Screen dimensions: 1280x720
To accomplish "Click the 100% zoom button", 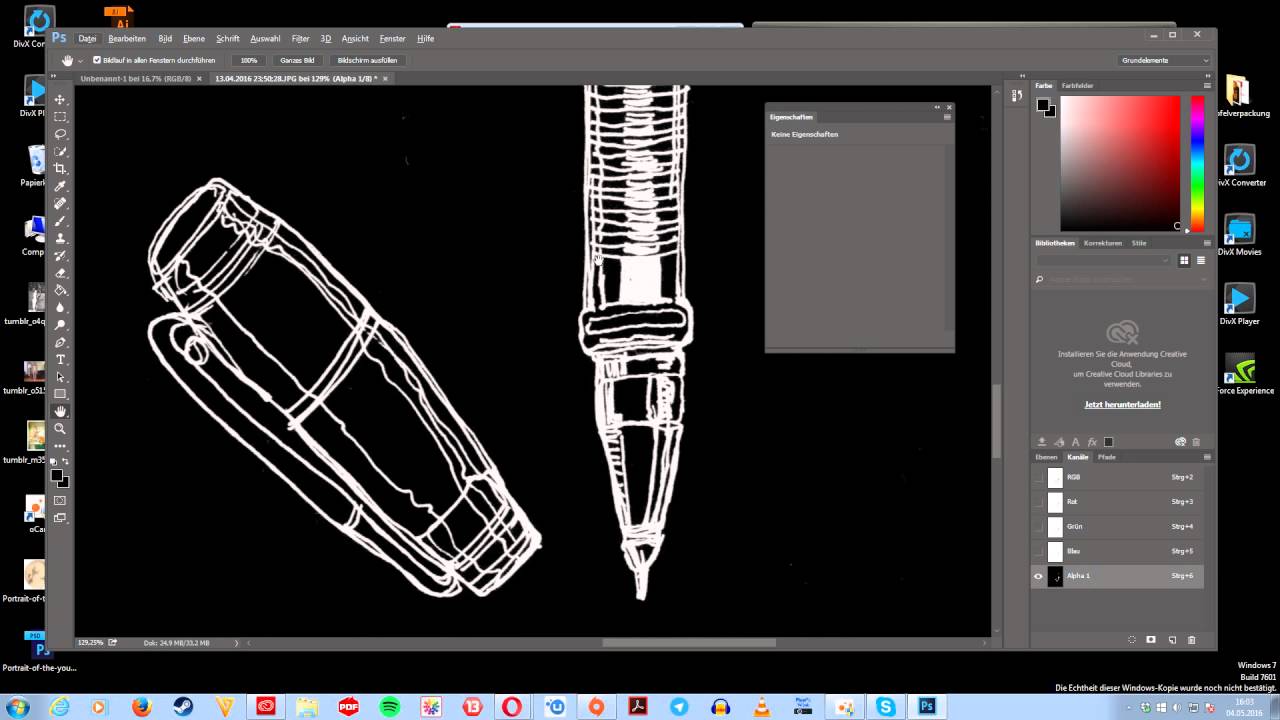I will tap(249, 60).
